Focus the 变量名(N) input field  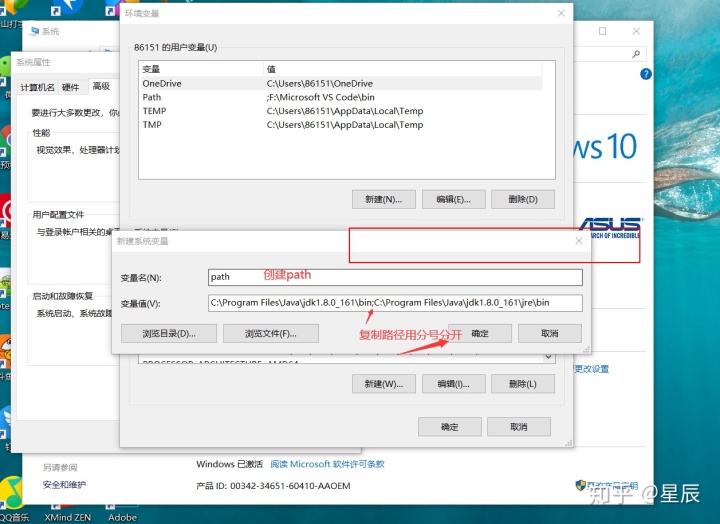395,277
